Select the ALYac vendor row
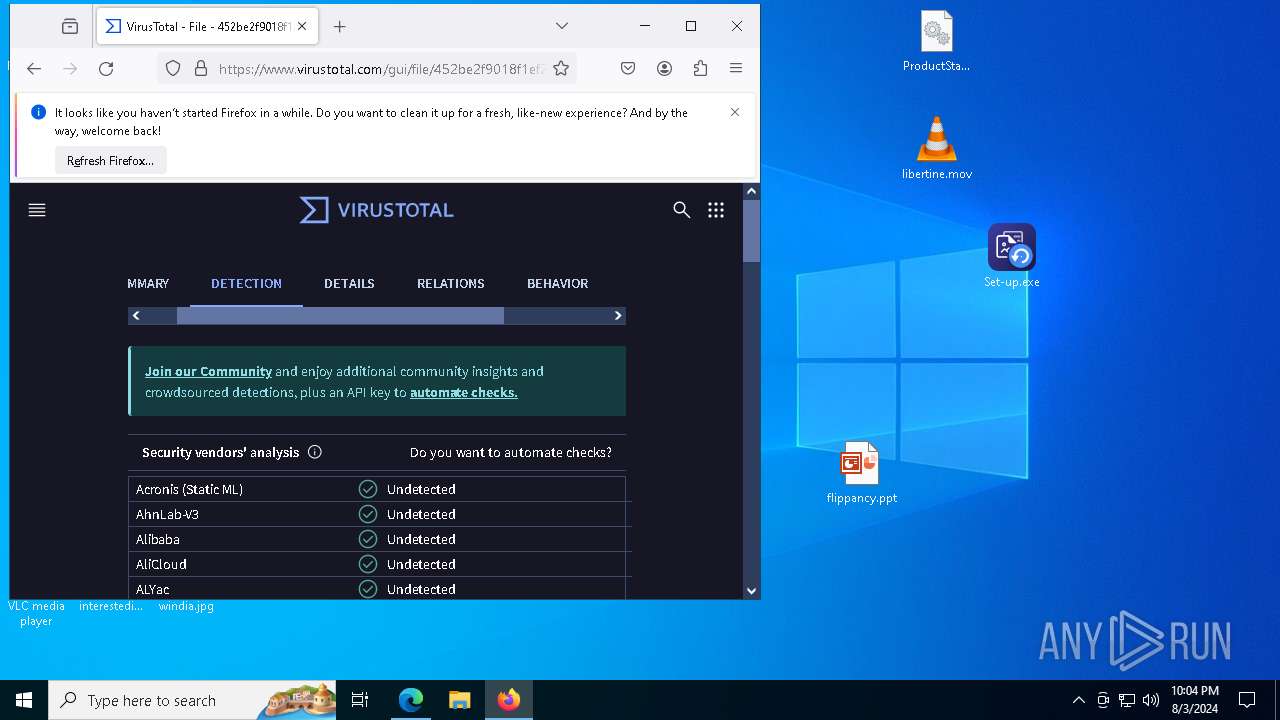The height and width of the screenshot is (720, 1280). (x=377, y=588)
